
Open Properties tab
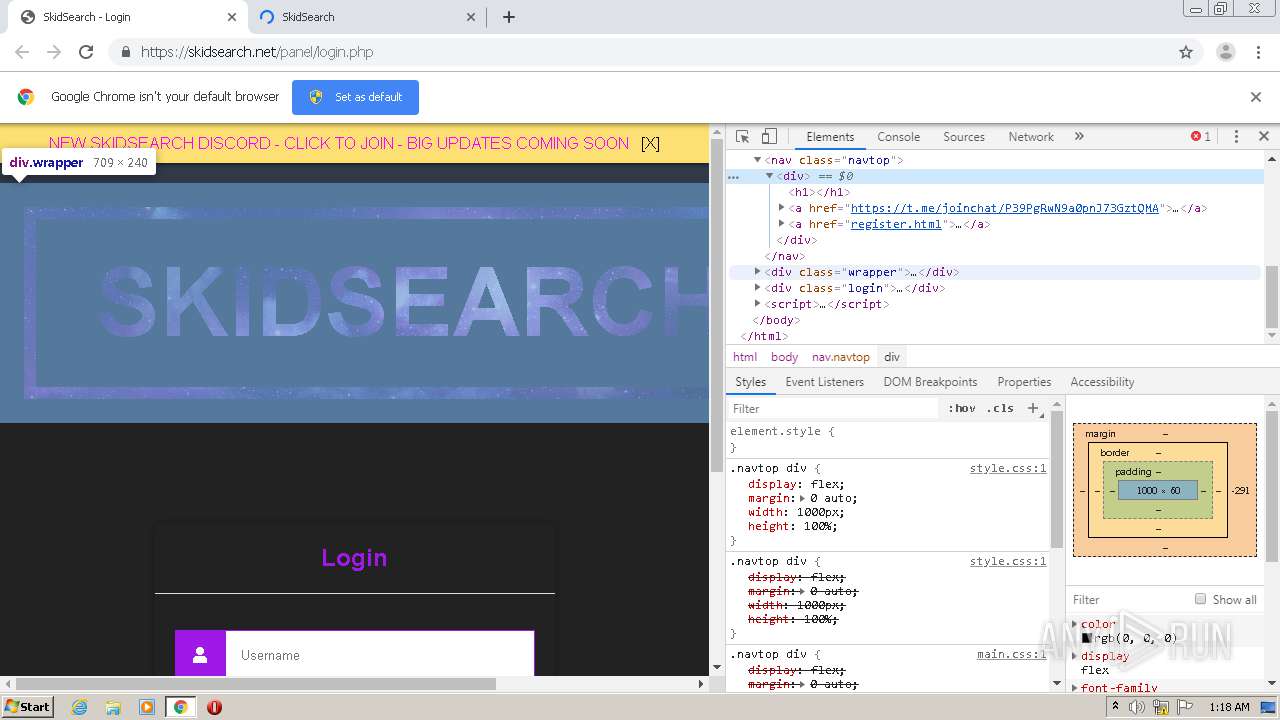[x=1024, y=382]
